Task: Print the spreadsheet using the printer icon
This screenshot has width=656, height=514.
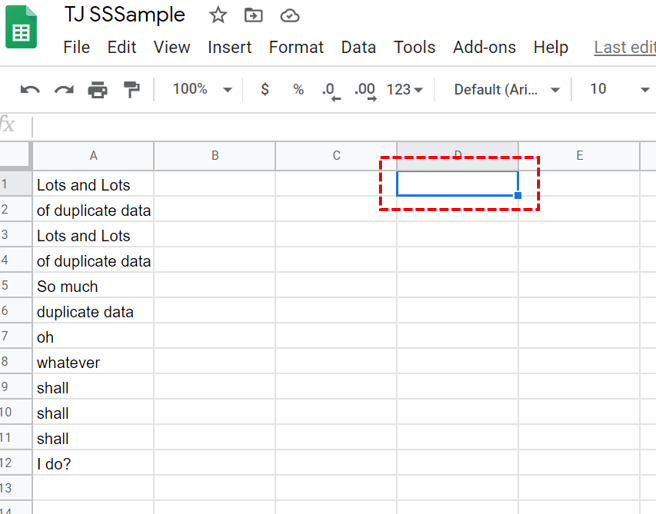Action: pyautogui.click(x=97, y=90)
